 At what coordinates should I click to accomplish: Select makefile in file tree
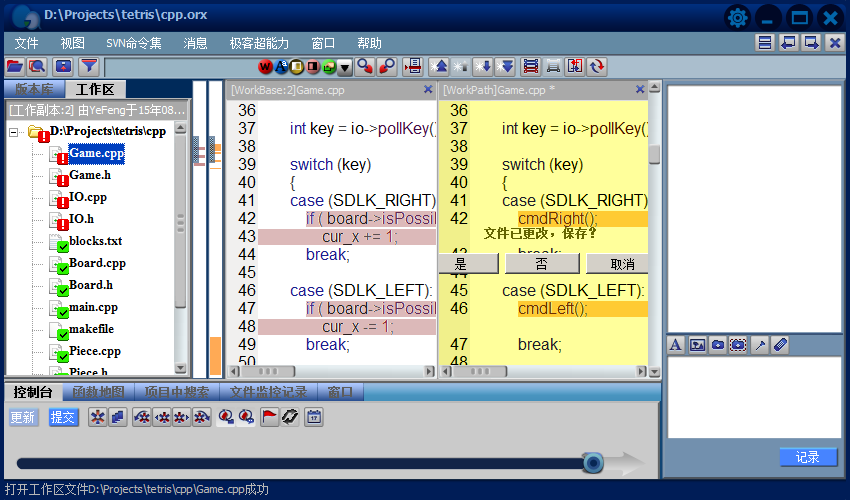(92, 329)
